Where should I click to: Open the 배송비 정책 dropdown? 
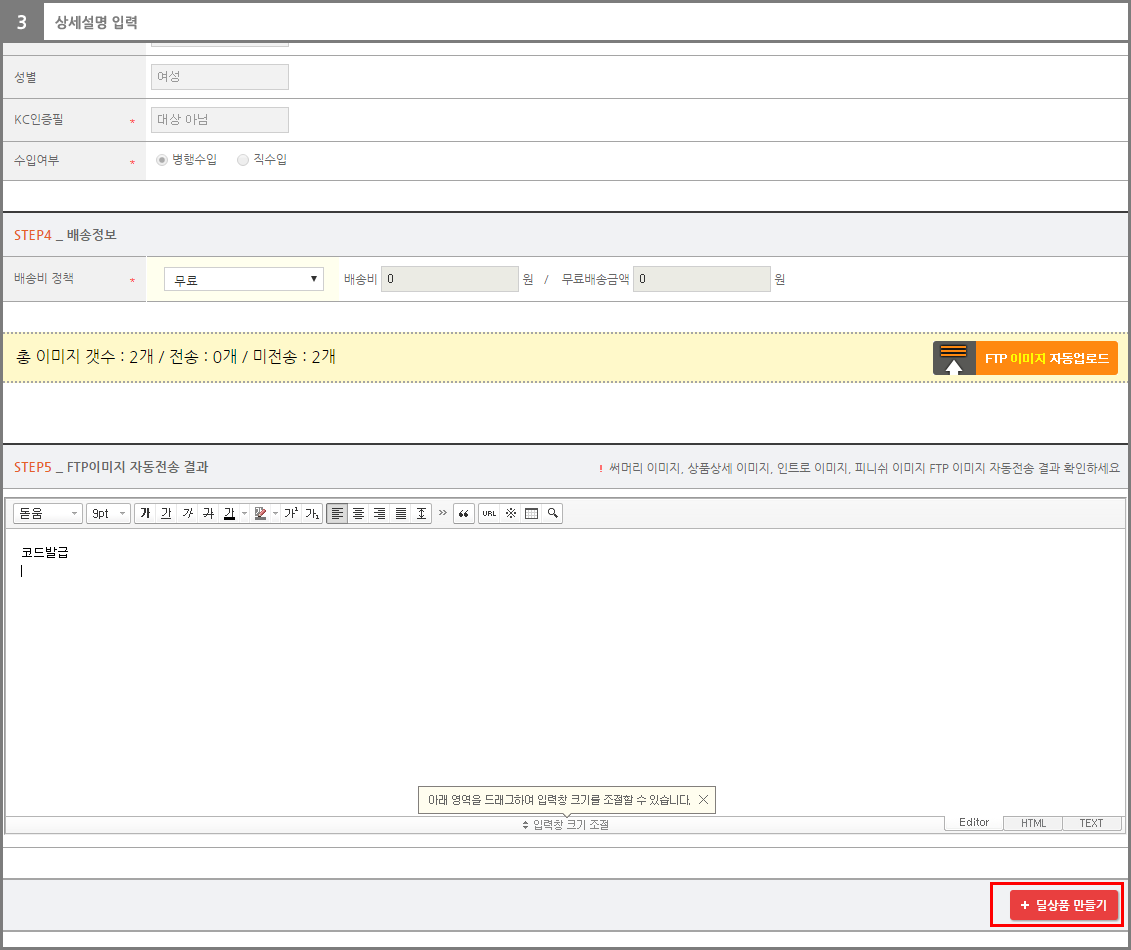click(244, 280)
